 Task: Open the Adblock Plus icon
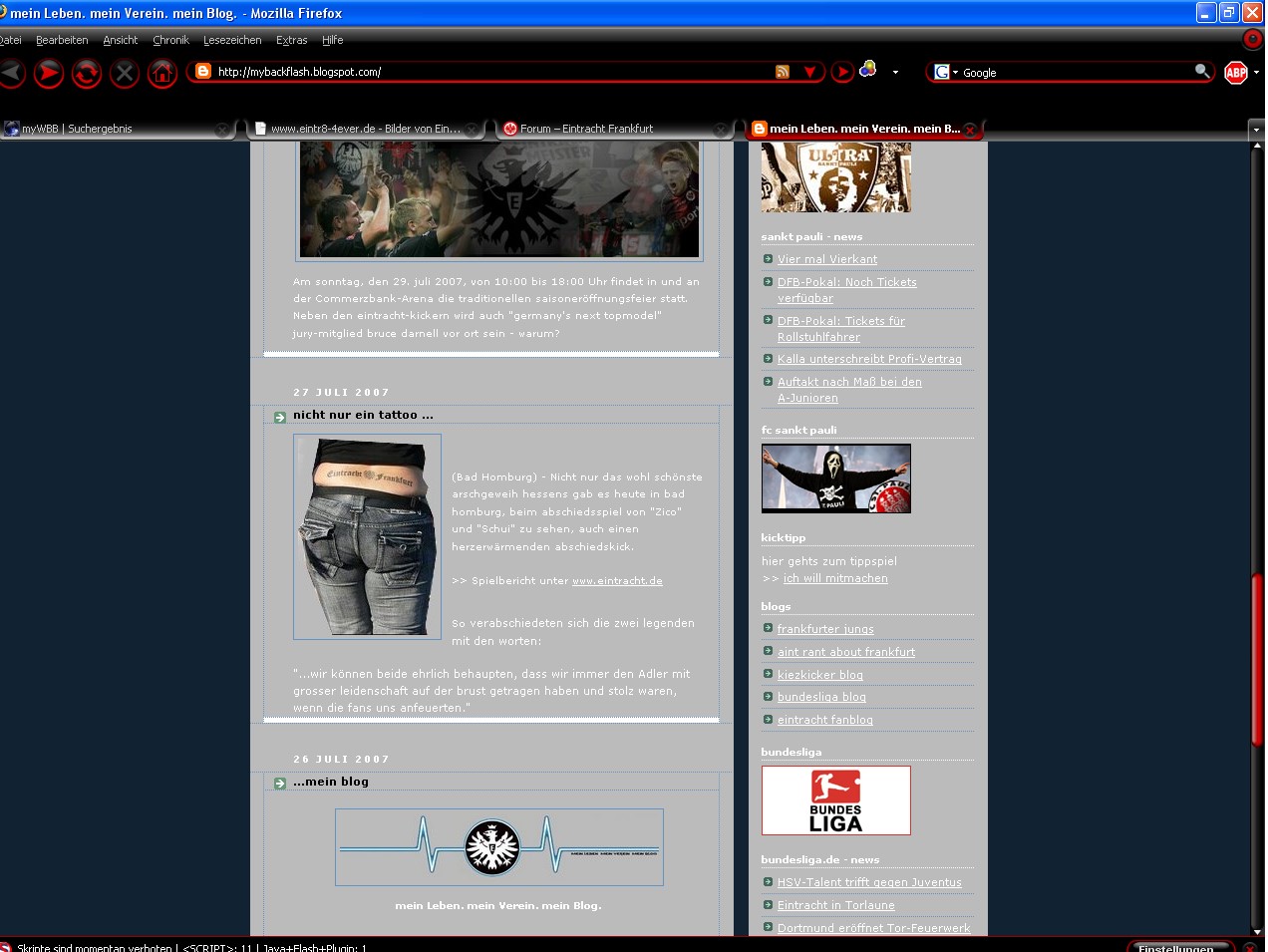click(x=1236, y=72)
